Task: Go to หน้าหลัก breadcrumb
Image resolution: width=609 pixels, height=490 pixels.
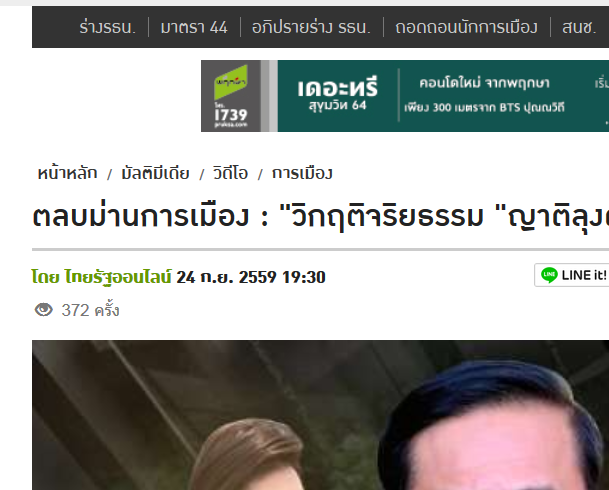Action: pos(67,173)
